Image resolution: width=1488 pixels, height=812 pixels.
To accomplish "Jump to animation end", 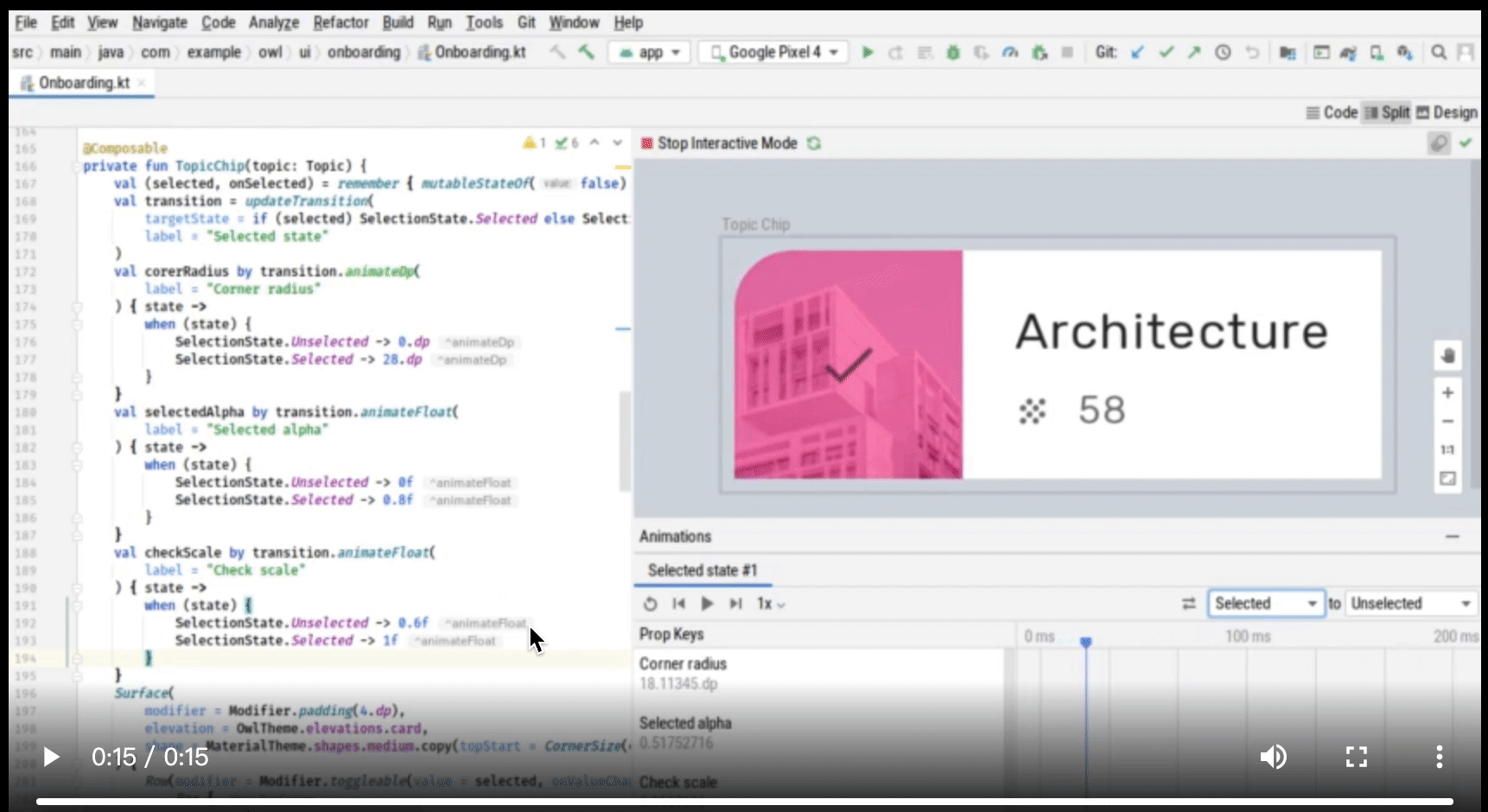I will pyautogui.click(x=735, y=604).
